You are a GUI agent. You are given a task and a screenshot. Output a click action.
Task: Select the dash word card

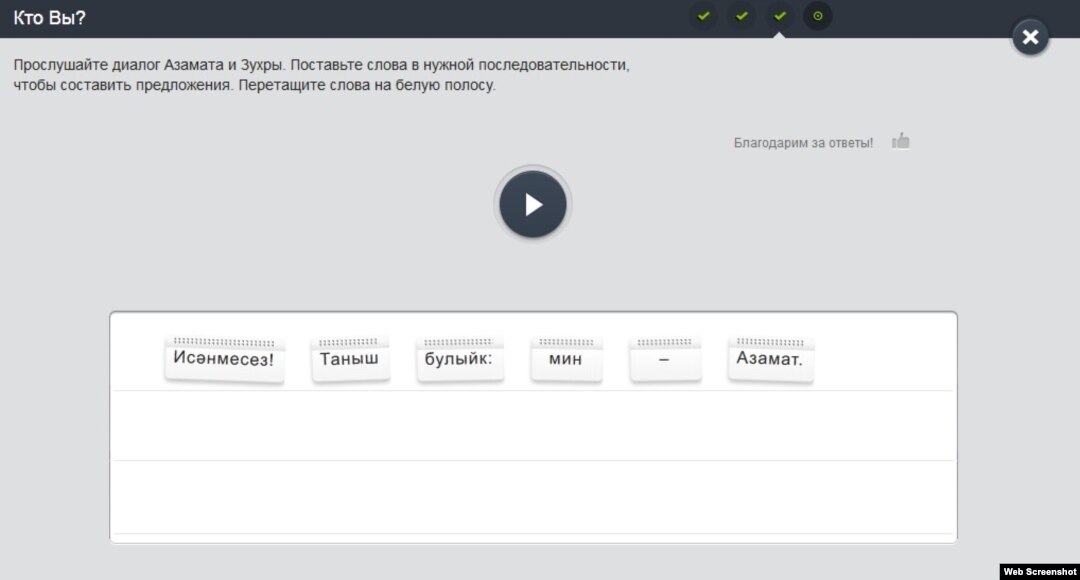click(665, 359)
